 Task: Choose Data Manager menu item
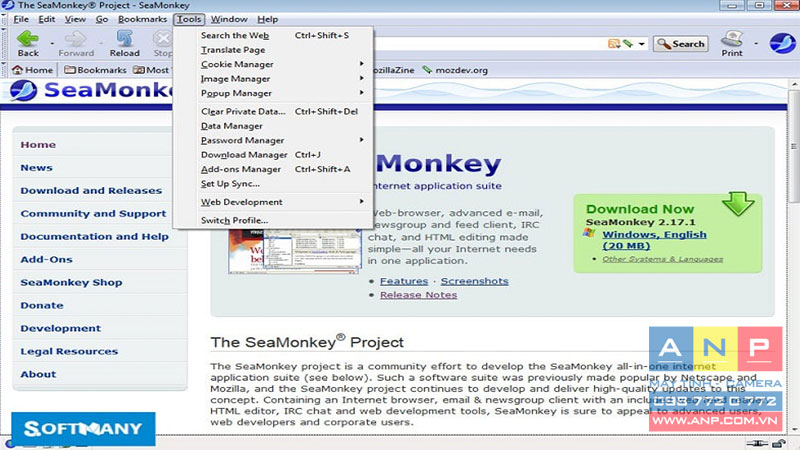[274, 126]
